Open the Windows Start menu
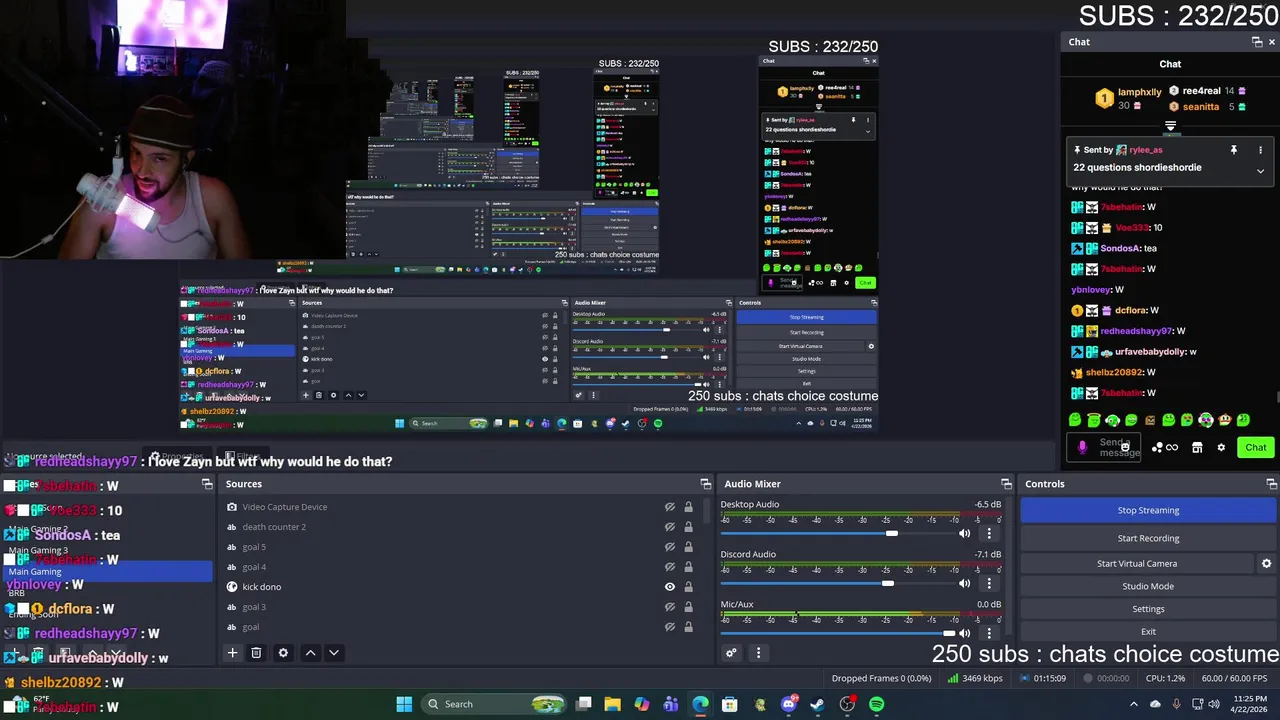The height and width of the screenshot is (720, 1280). (x=404, y=704)
